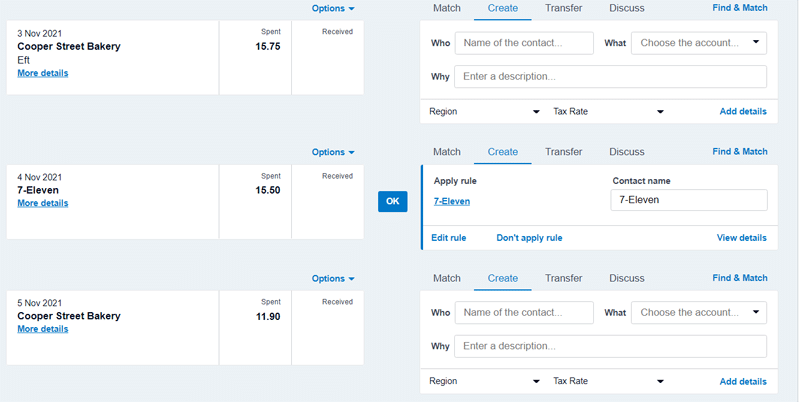Open What account dropdown for 11.90 transaction
The height and width of the screenshot is (402, 800).
coord(699,313)
